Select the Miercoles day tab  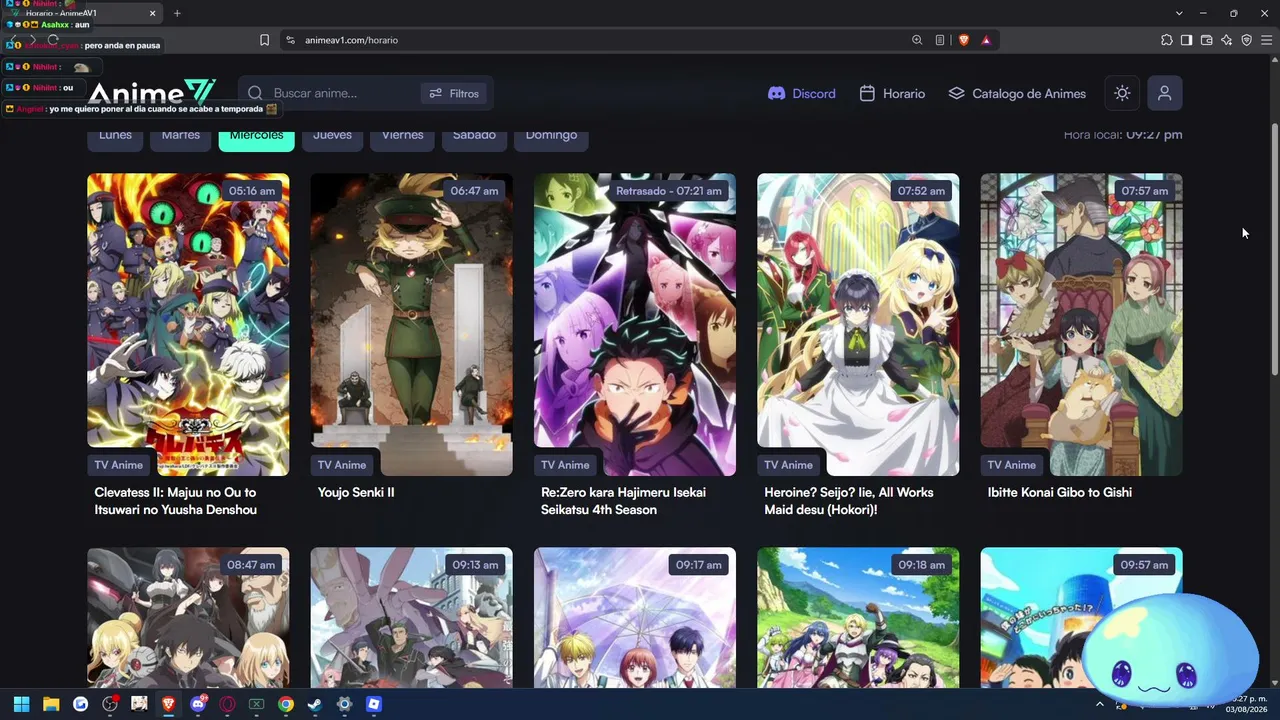[x=256, y=136]
